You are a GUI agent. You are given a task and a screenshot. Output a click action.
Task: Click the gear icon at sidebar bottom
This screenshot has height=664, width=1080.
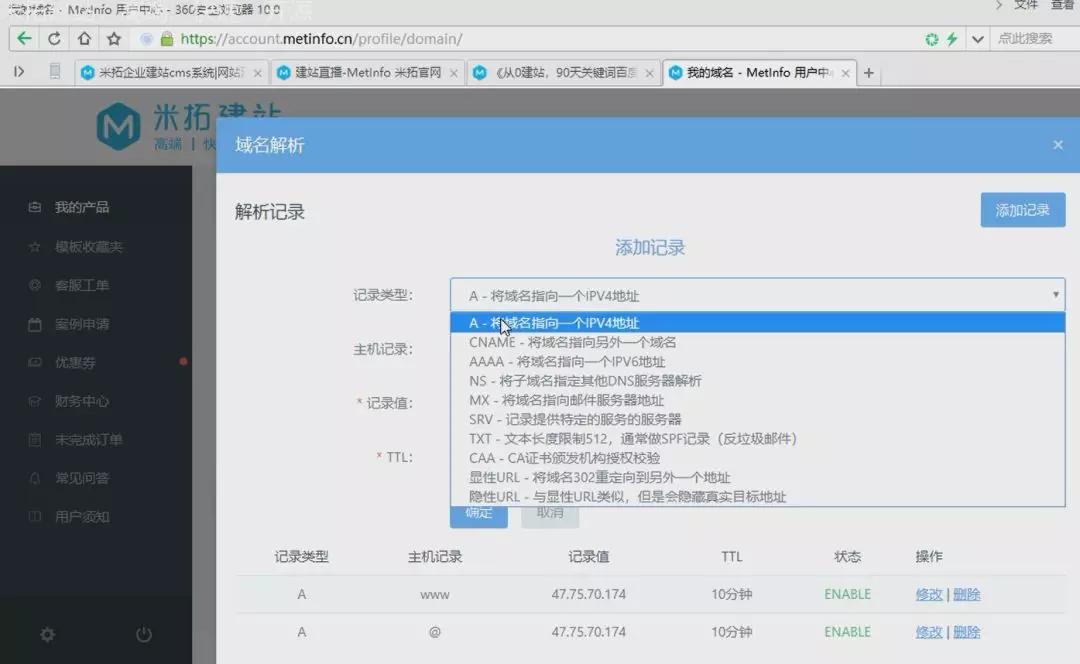tap(47, 634)
